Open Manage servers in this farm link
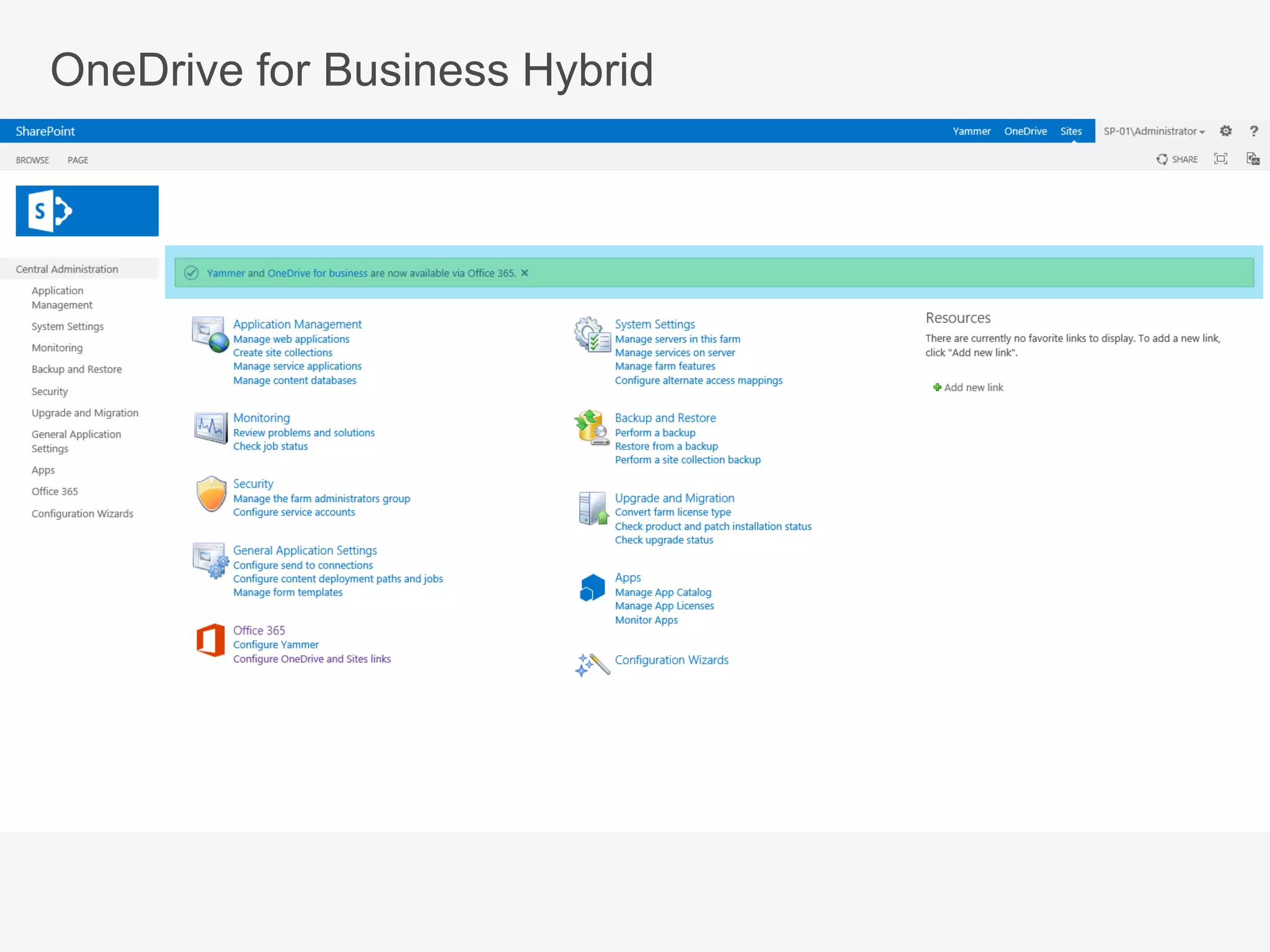Screen dimensions: 1270x952 coord(678,339)
